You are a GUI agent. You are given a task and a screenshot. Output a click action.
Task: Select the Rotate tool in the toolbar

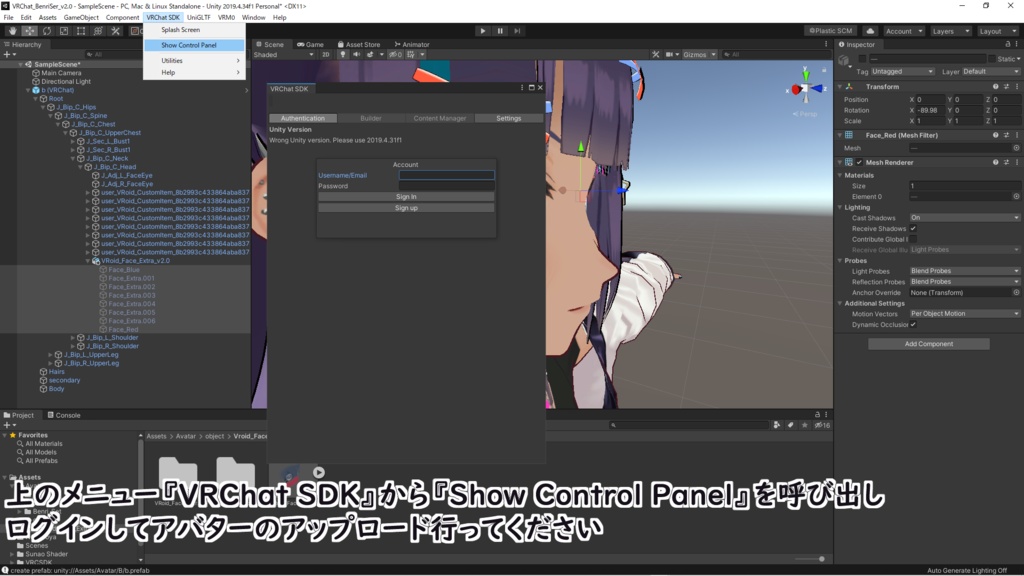(46, 30)
